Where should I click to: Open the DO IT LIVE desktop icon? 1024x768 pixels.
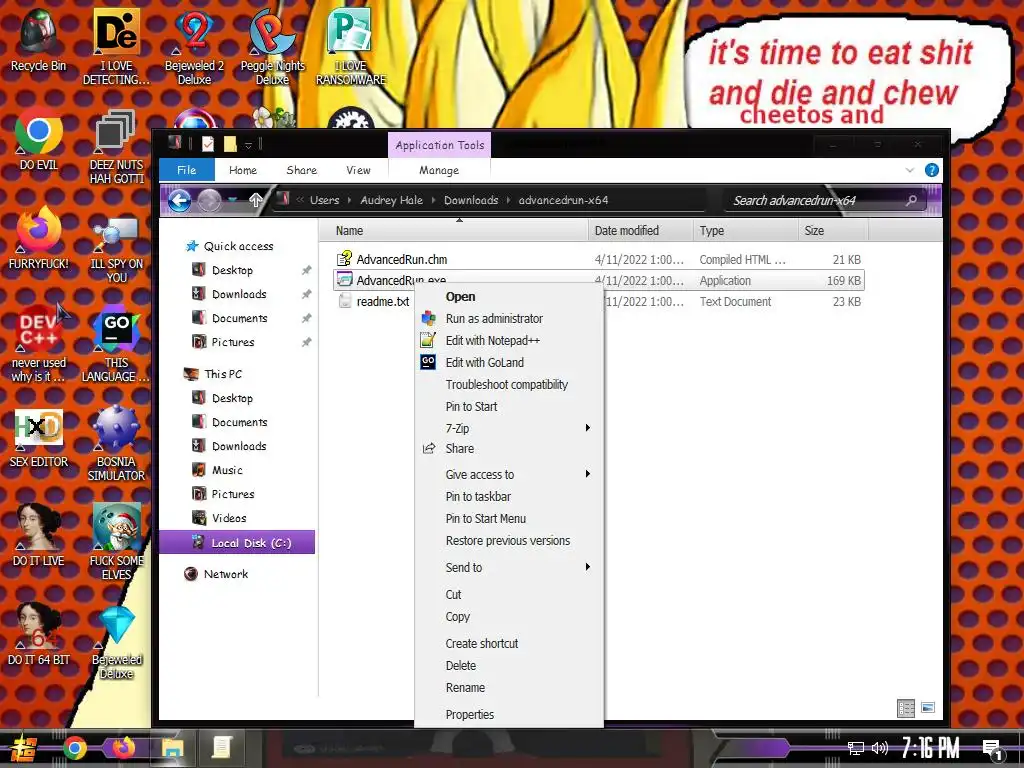39,535
